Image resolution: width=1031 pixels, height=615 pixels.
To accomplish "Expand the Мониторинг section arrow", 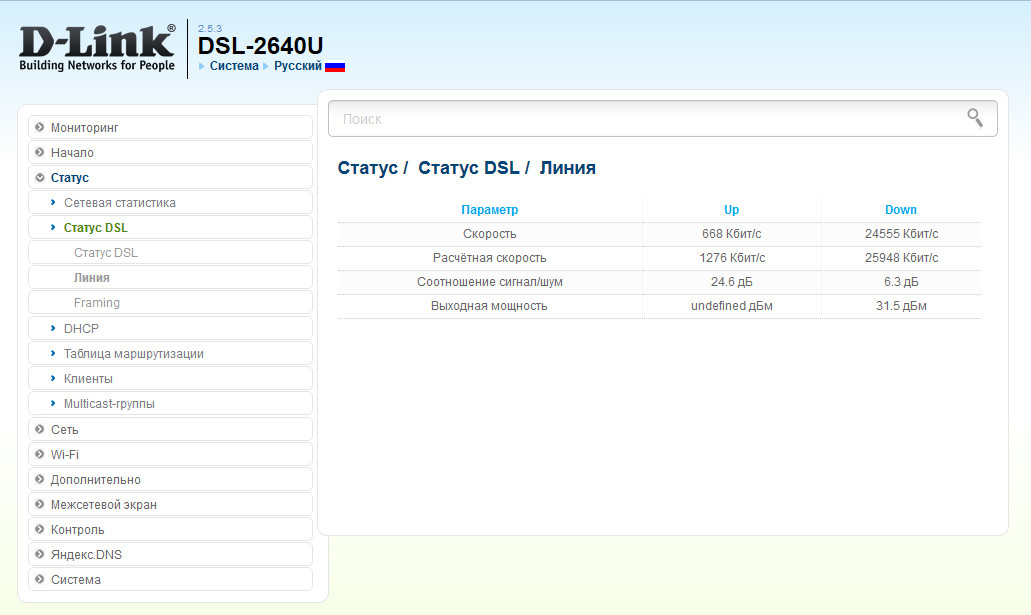I will click(x=40, y=127).
